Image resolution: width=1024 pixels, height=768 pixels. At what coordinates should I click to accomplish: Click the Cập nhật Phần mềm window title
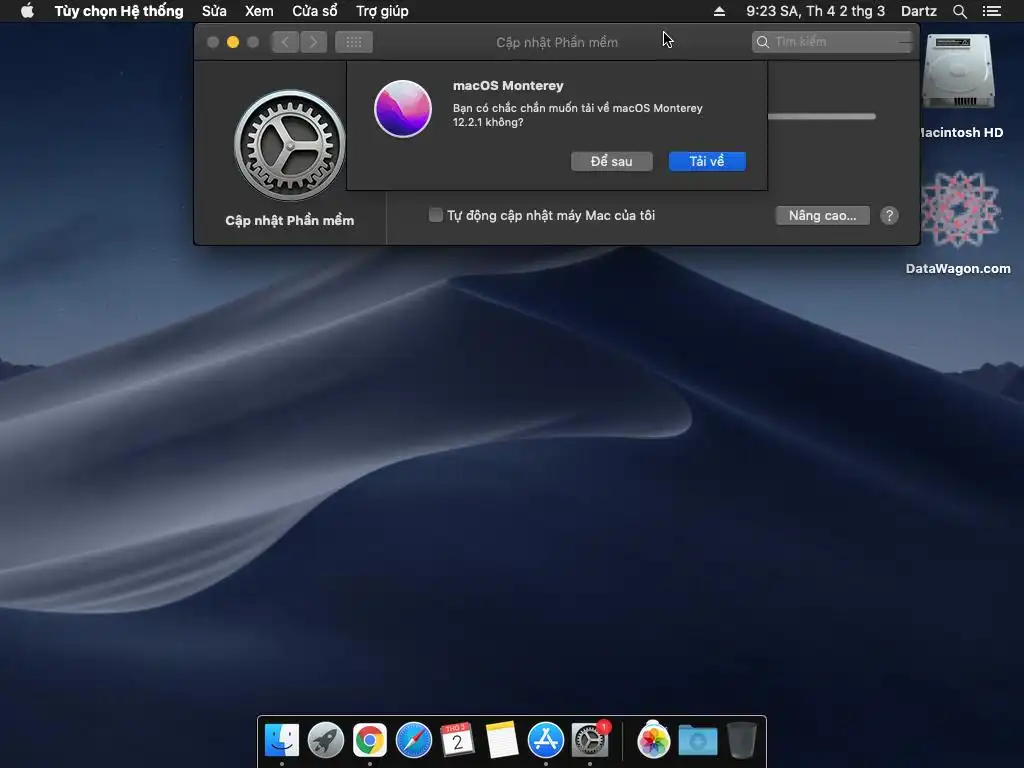coord(557,42)
